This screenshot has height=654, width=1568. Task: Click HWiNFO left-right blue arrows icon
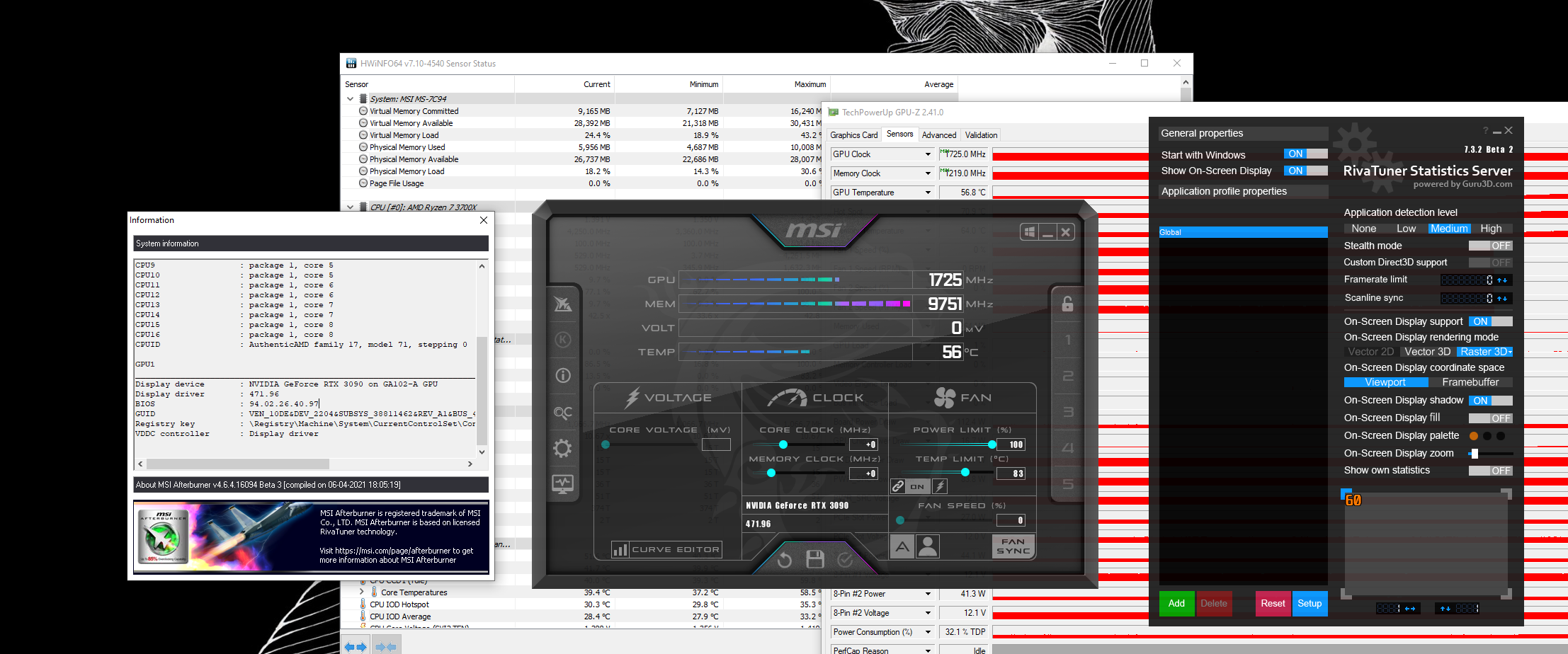(356, 646)
